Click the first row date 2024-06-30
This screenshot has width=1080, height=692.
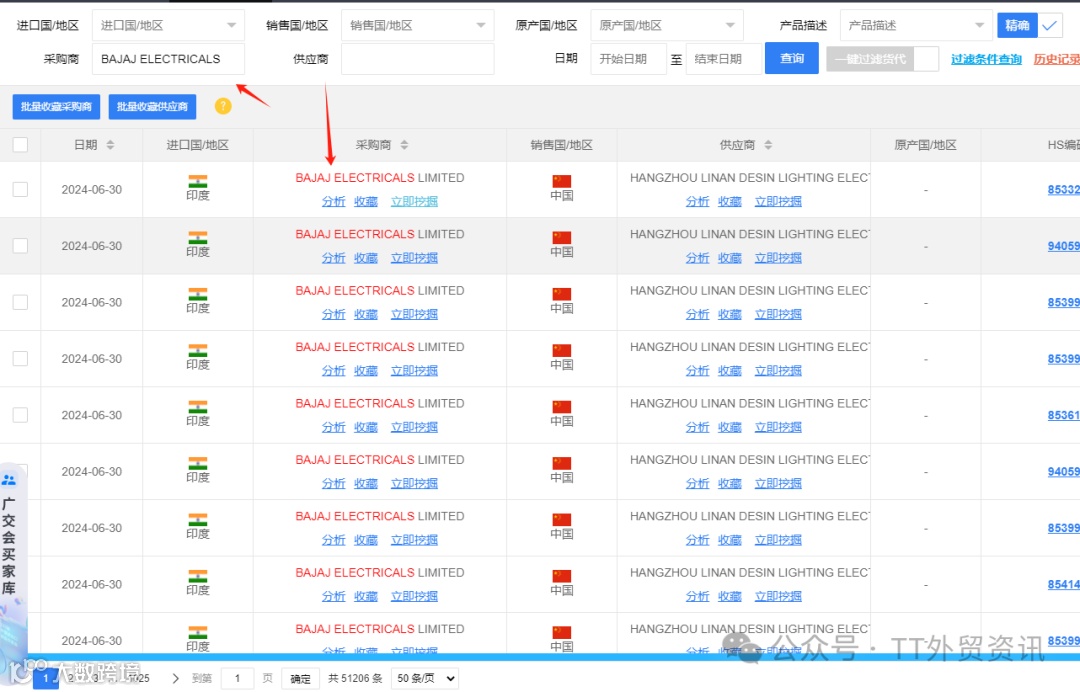92,189
